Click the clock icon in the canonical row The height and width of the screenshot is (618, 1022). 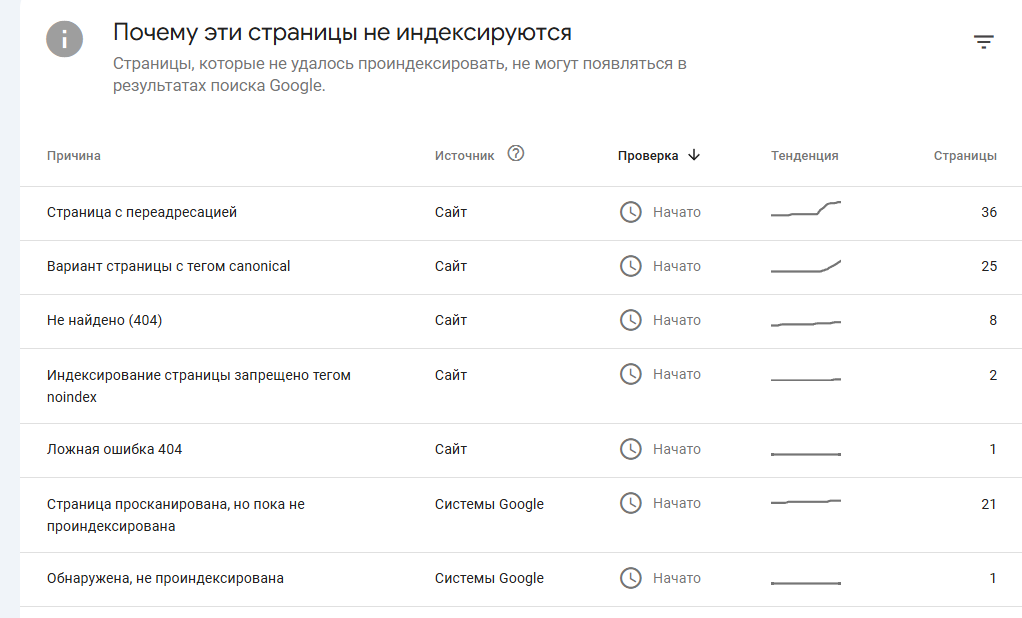[x=630, y=267]
